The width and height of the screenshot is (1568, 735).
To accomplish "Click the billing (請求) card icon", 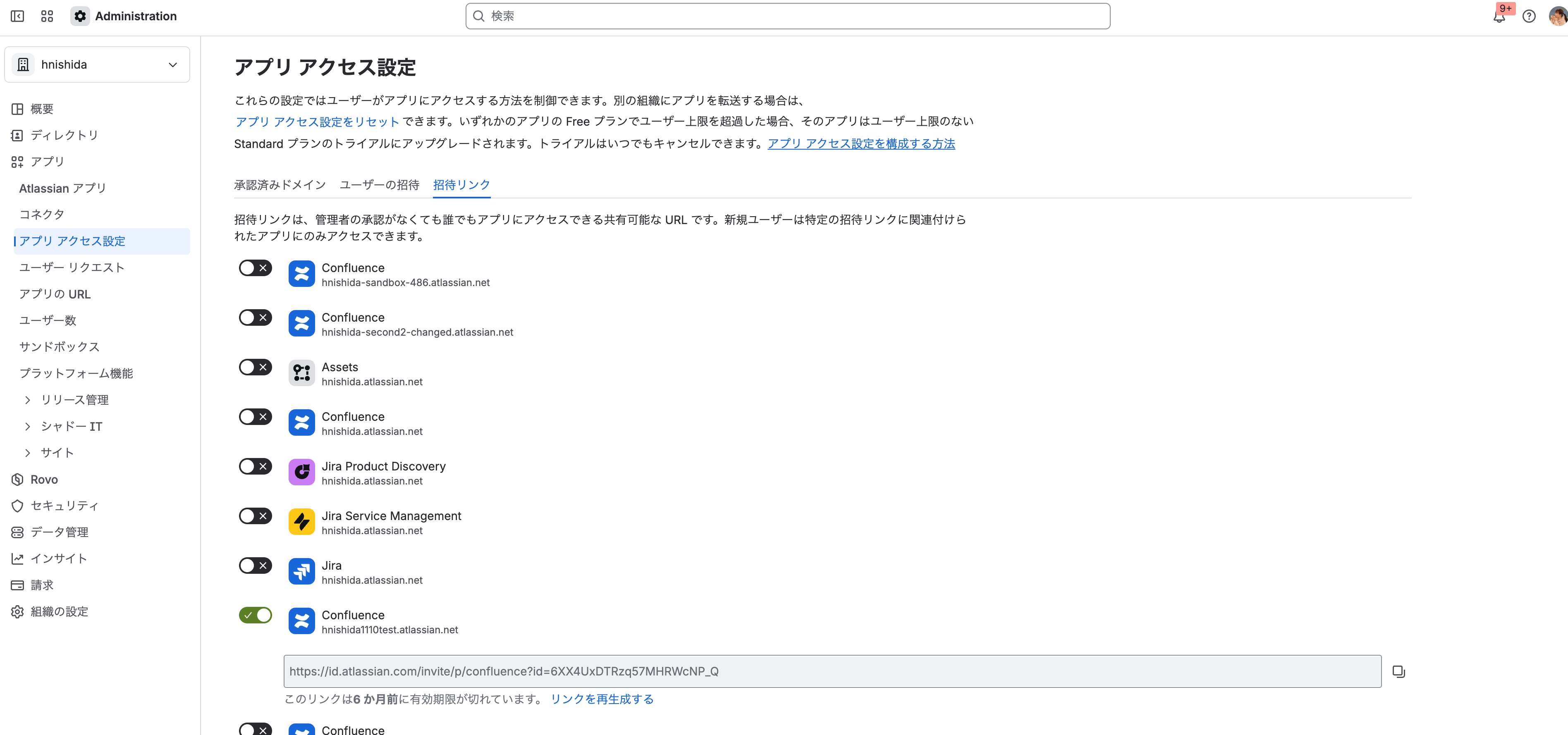I will [18, 585].
